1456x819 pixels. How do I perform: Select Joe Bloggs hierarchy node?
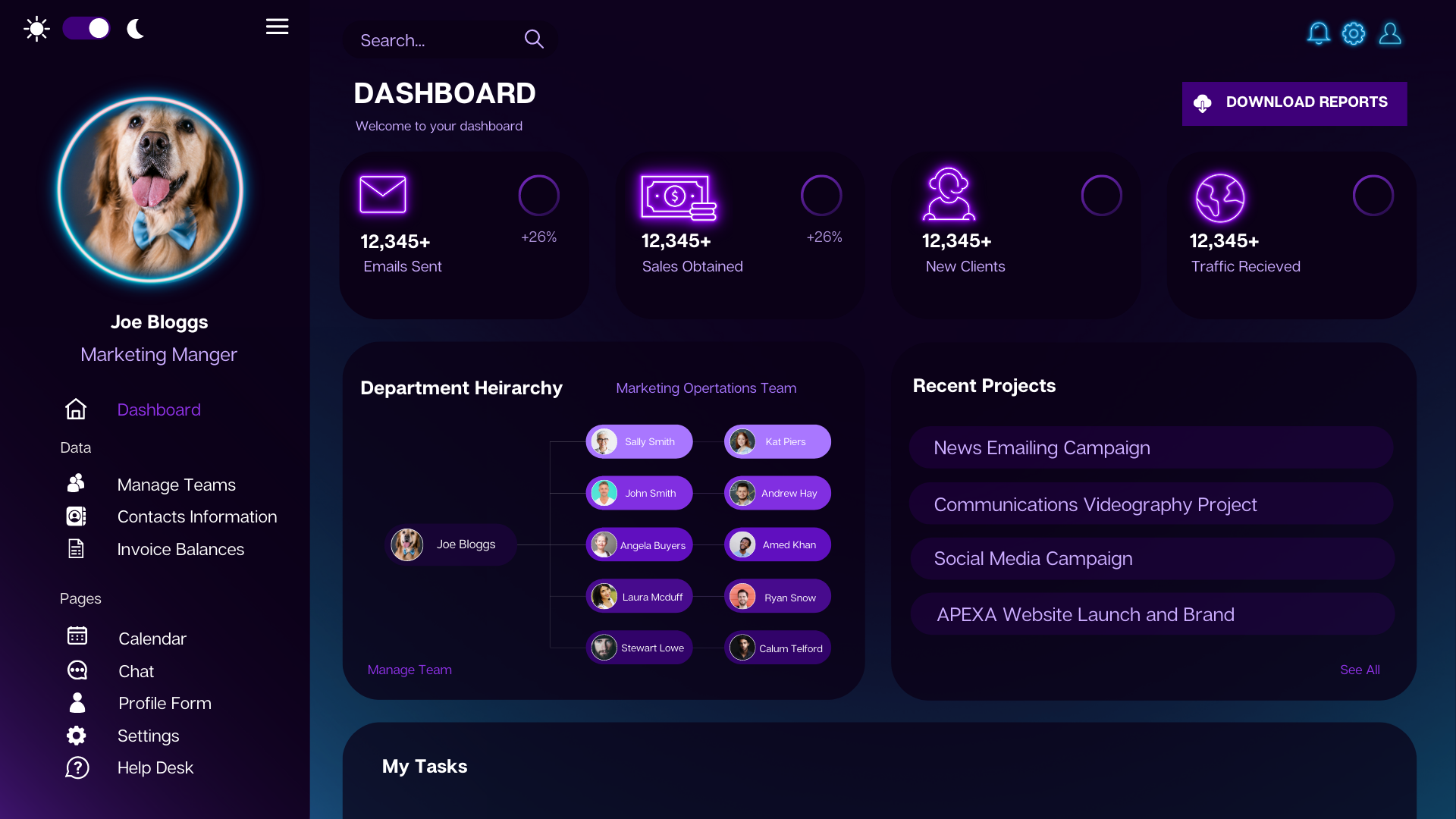pos(452,544)
